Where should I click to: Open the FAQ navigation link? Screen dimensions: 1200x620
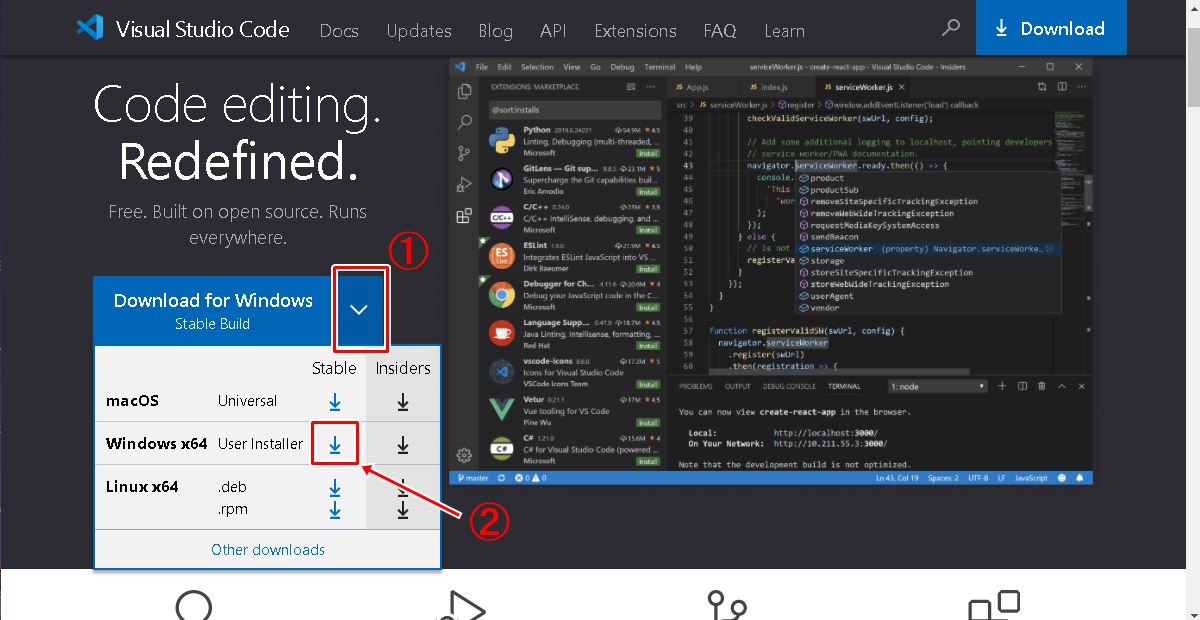click(x=720, y=30)
